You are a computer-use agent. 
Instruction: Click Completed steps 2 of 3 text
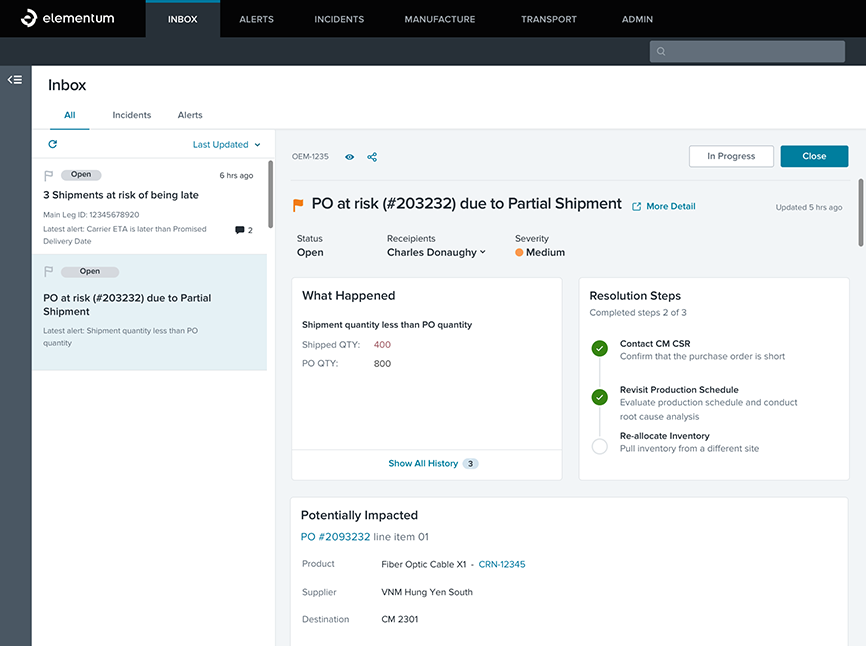point(638,313)
